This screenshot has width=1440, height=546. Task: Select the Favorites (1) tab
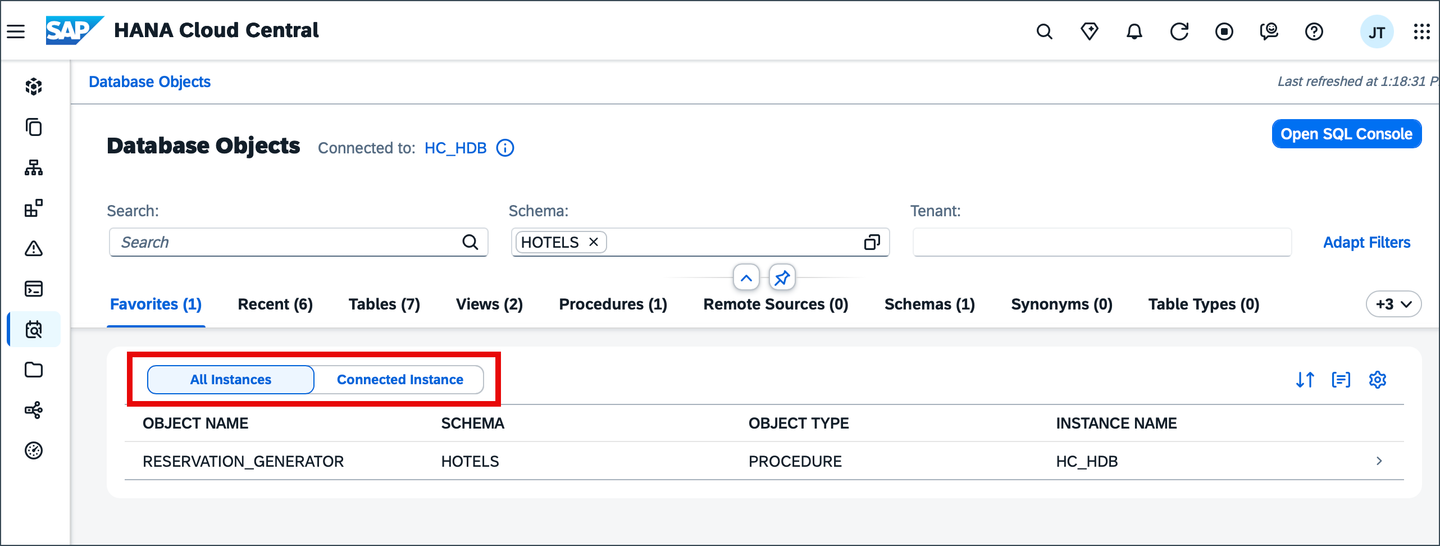pos(156,304)
